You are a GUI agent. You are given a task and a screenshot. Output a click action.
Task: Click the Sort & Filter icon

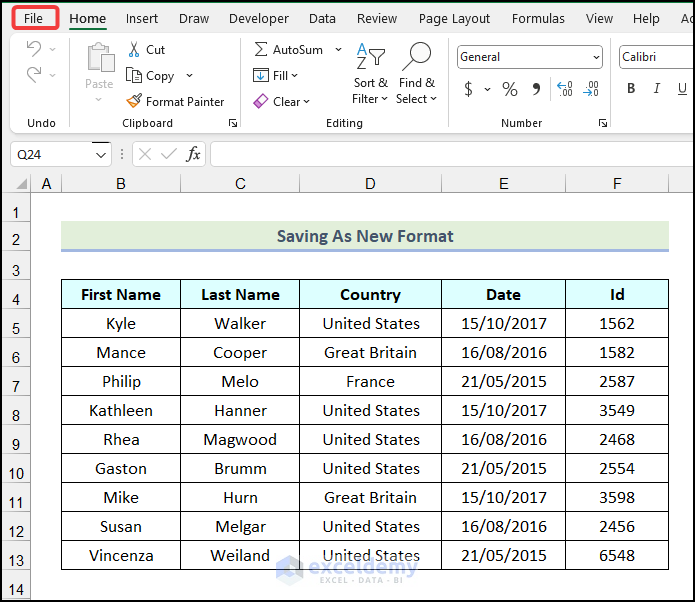pos(370,58)
